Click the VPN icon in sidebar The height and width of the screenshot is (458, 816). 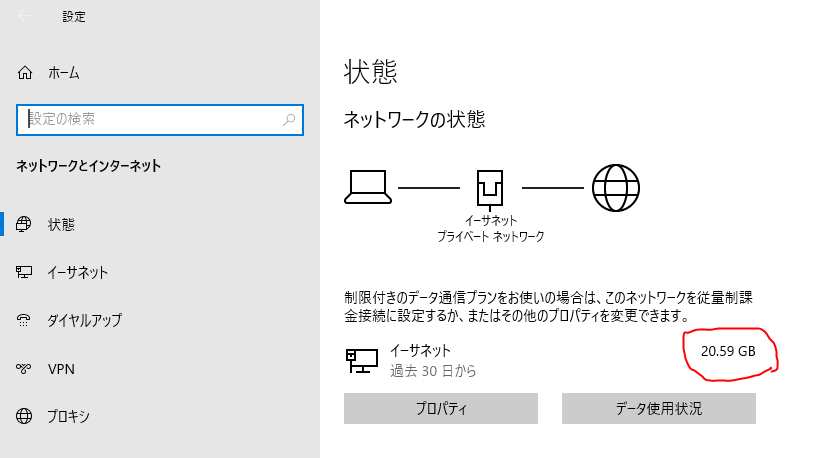[23, 369]
